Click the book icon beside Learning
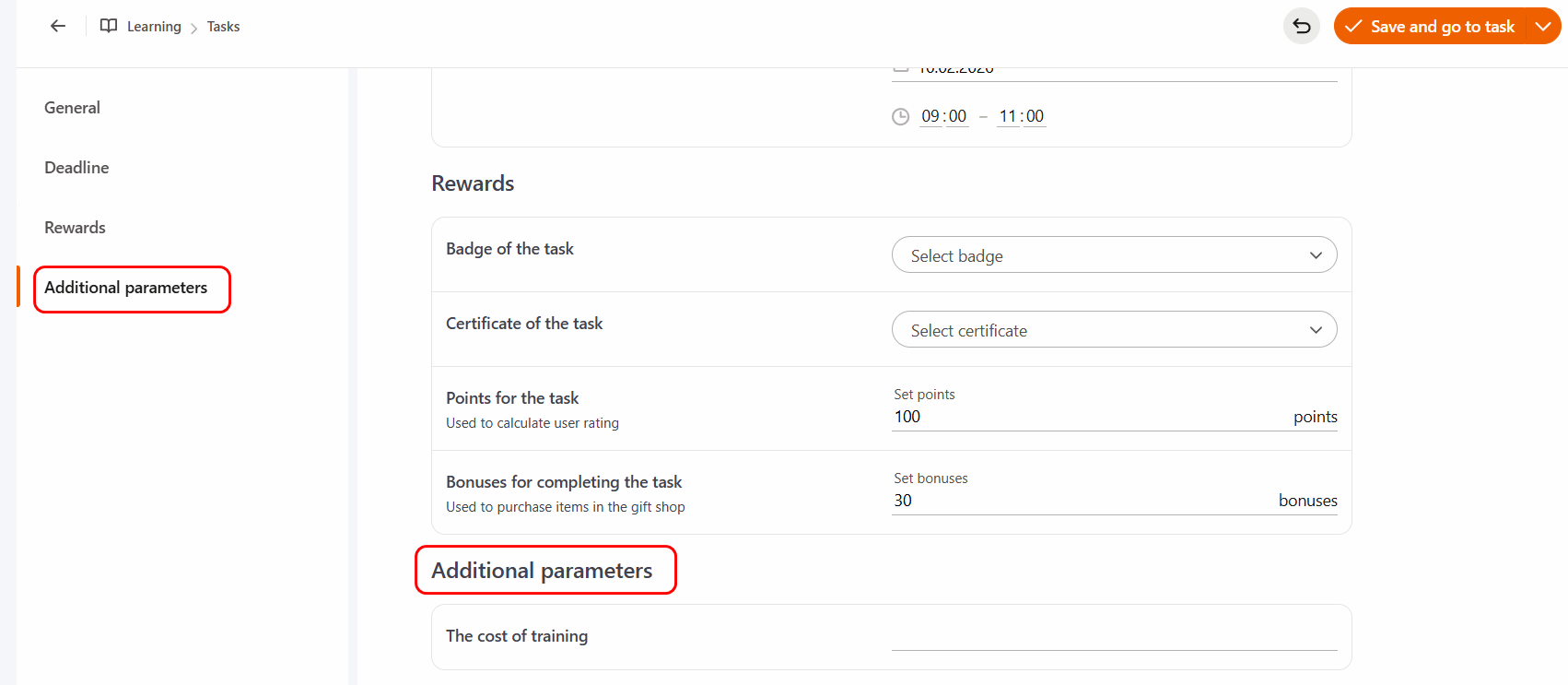 pyautogui.click(x=109, y=26)
